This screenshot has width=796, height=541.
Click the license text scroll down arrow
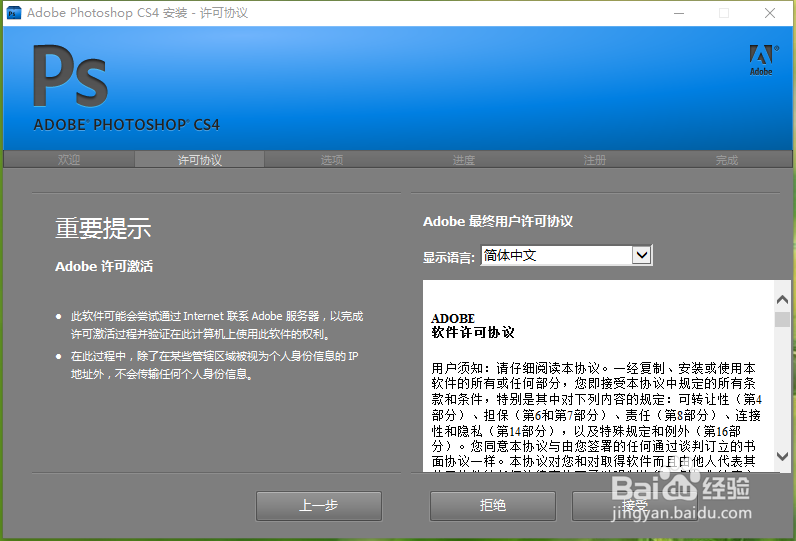point(782,456)
